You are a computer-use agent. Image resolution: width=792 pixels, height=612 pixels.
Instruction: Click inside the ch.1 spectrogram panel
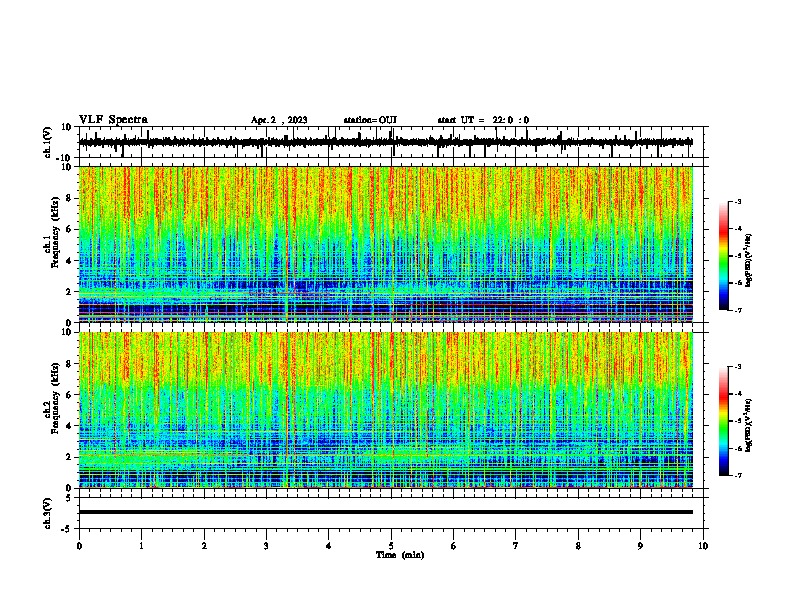coord(386,244)
